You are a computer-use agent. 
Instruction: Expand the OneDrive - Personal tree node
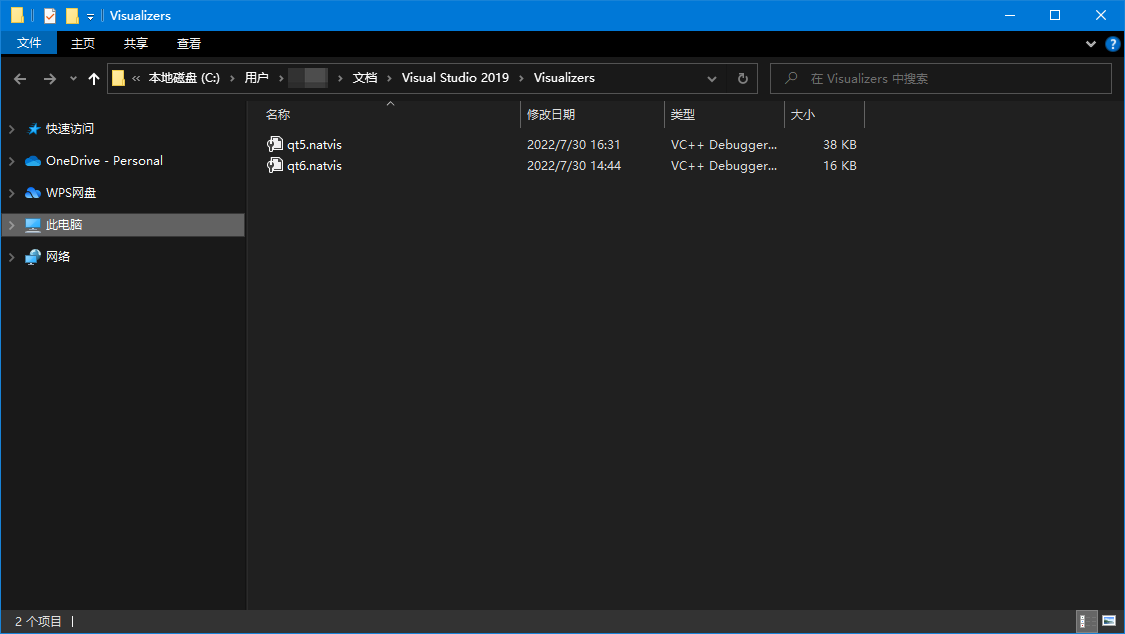click(x=11, y=161)
